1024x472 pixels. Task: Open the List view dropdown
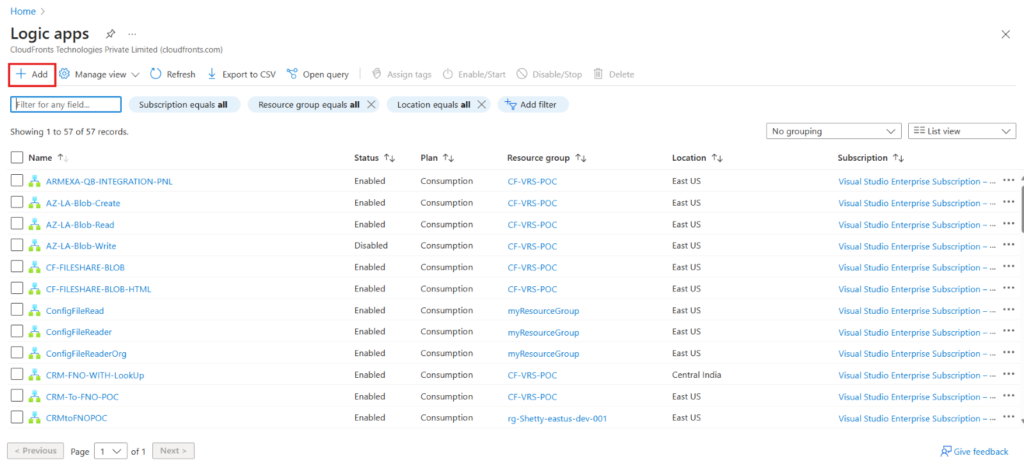click(962, 131)
